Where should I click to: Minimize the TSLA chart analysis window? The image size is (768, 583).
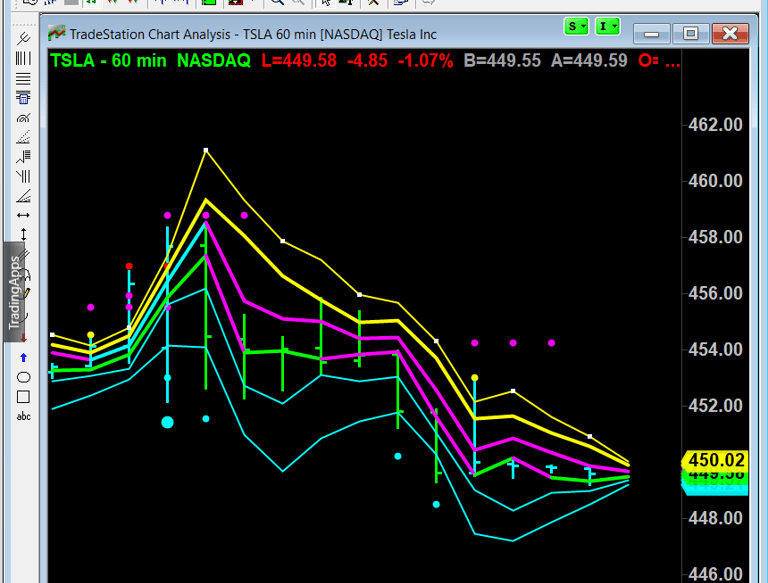651,33
